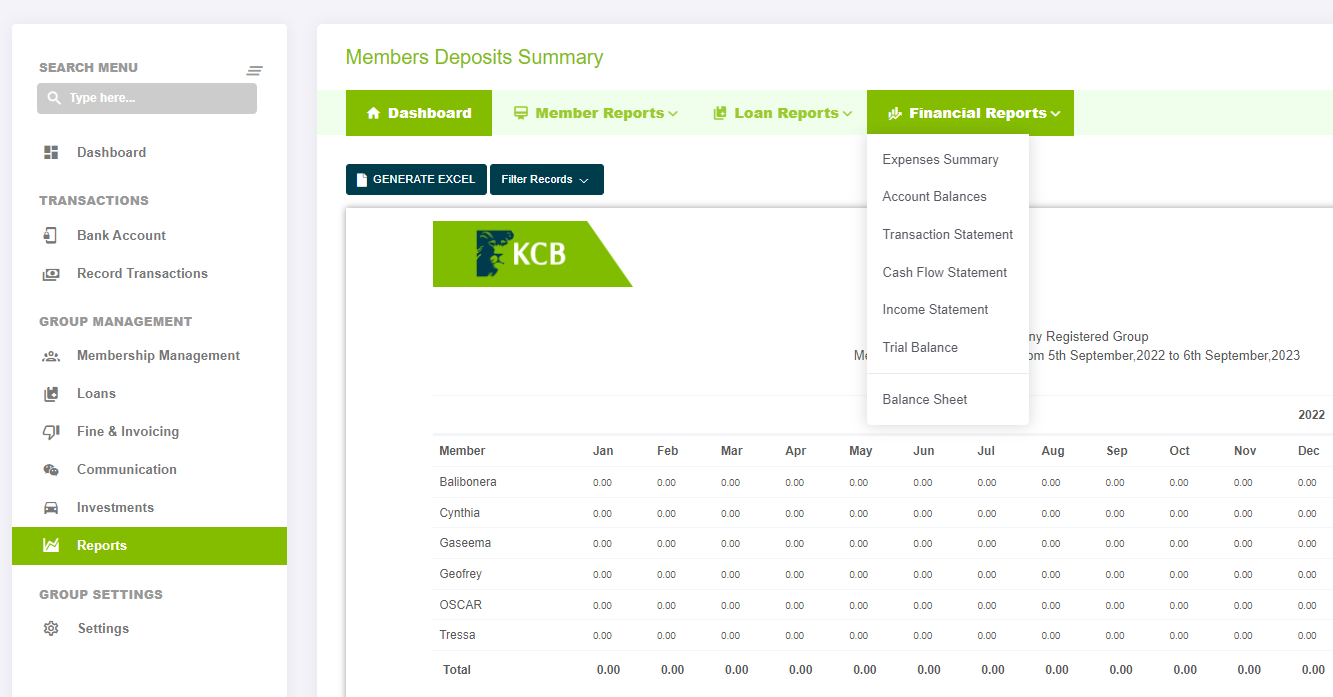Viewport: 1333px width, 697px height.
Task: Expand the Loan Reports dropdown chevron
Action: pyautogui.click(x=847, y=114)
